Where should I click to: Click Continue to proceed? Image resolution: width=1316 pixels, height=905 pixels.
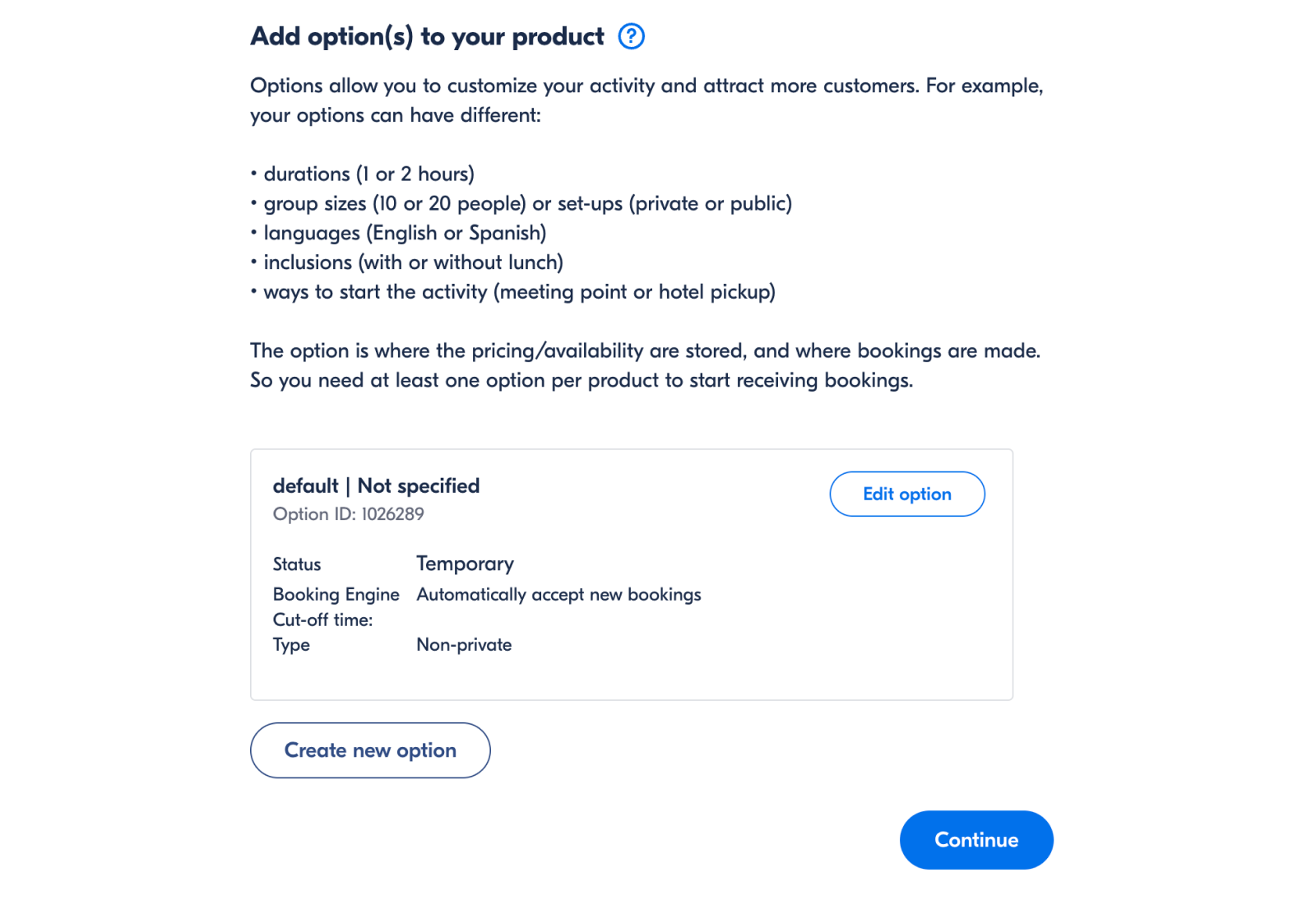(975, 840)
